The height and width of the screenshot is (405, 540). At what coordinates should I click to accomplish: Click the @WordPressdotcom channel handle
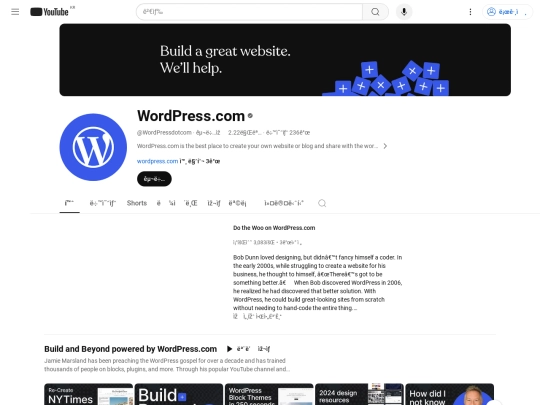pyautogui.click(x=164, y=133)
